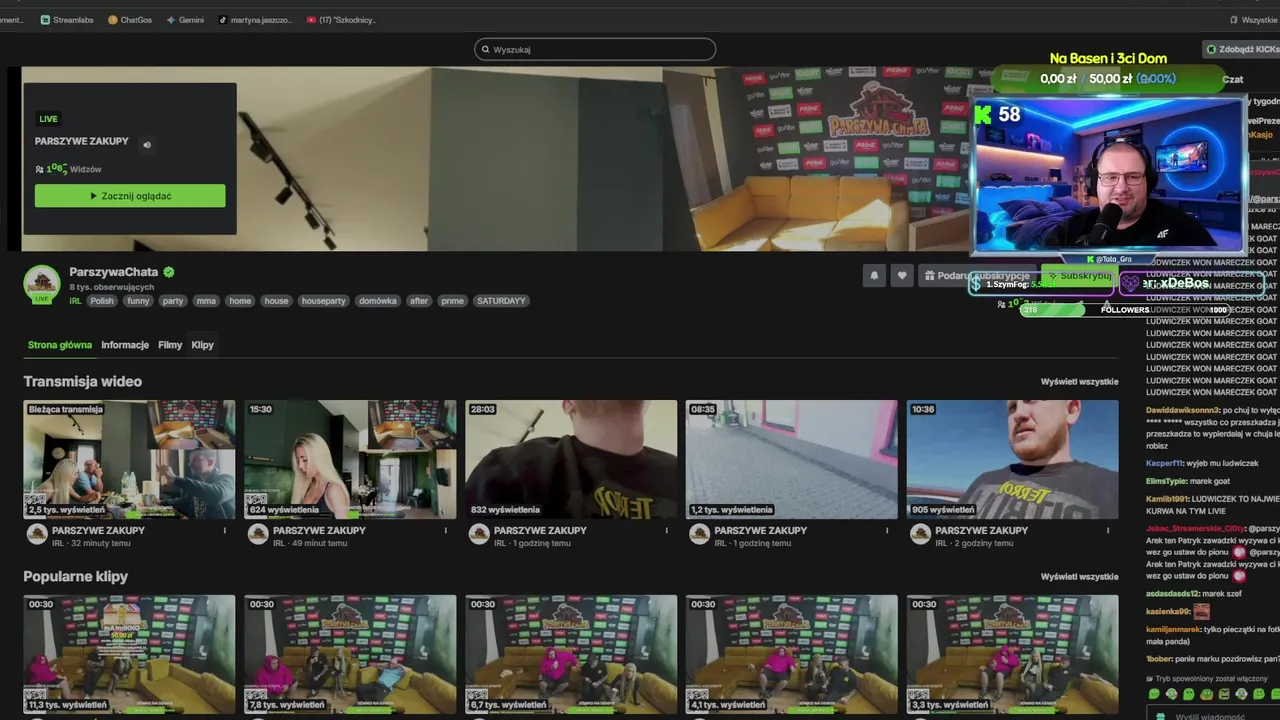Click channel avatar under the 10:36 video

tap(920, 534)
